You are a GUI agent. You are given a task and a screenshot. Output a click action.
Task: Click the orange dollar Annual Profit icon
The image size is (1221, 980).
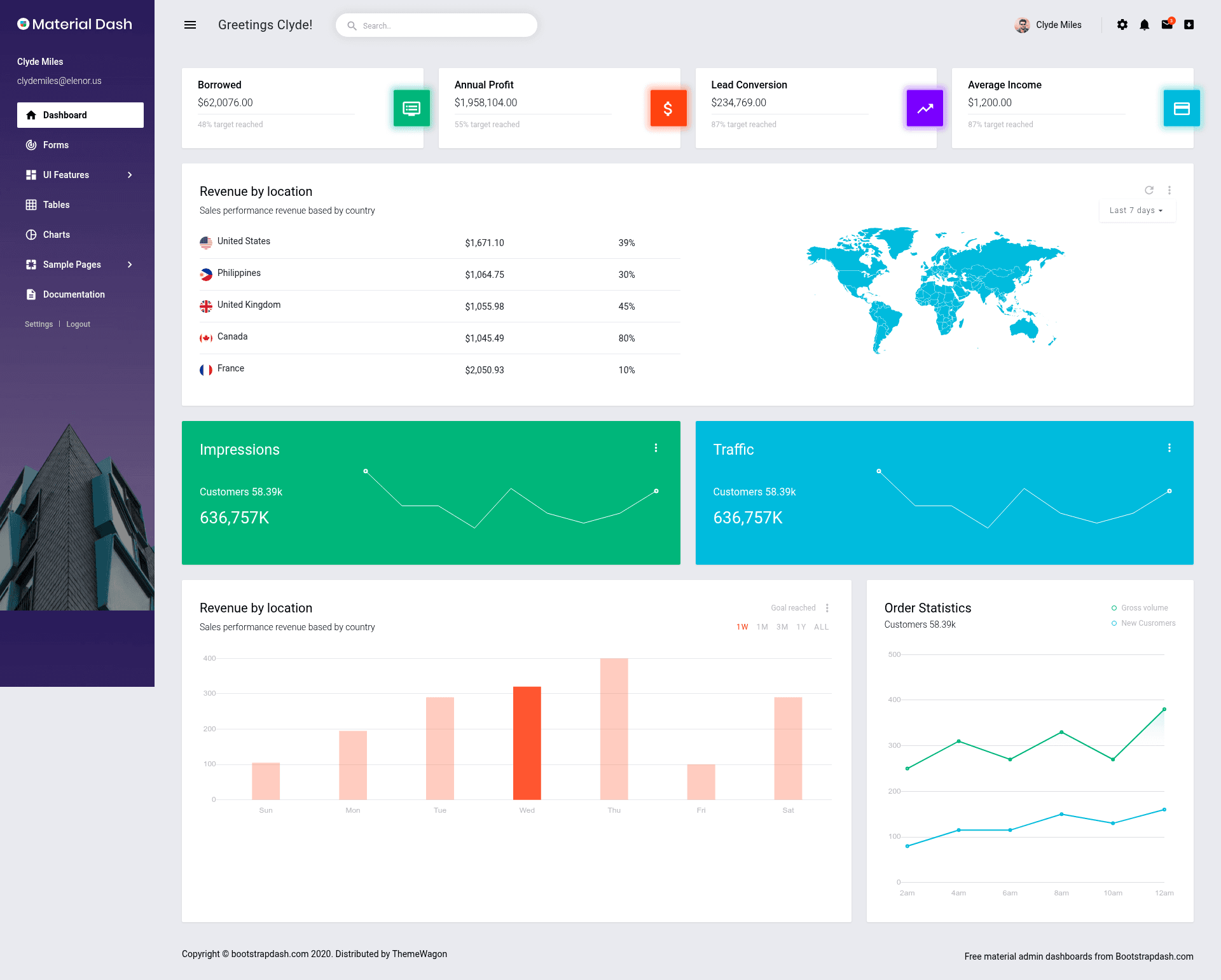click(668, 108)
